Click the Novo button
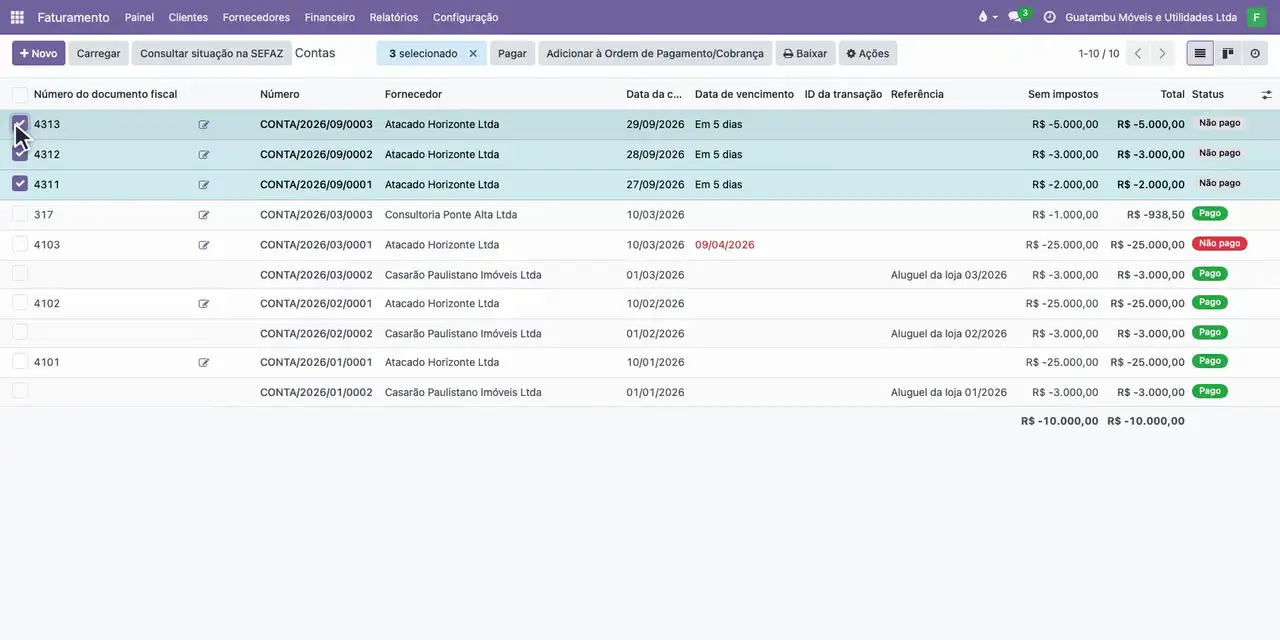 coord(39,53)
